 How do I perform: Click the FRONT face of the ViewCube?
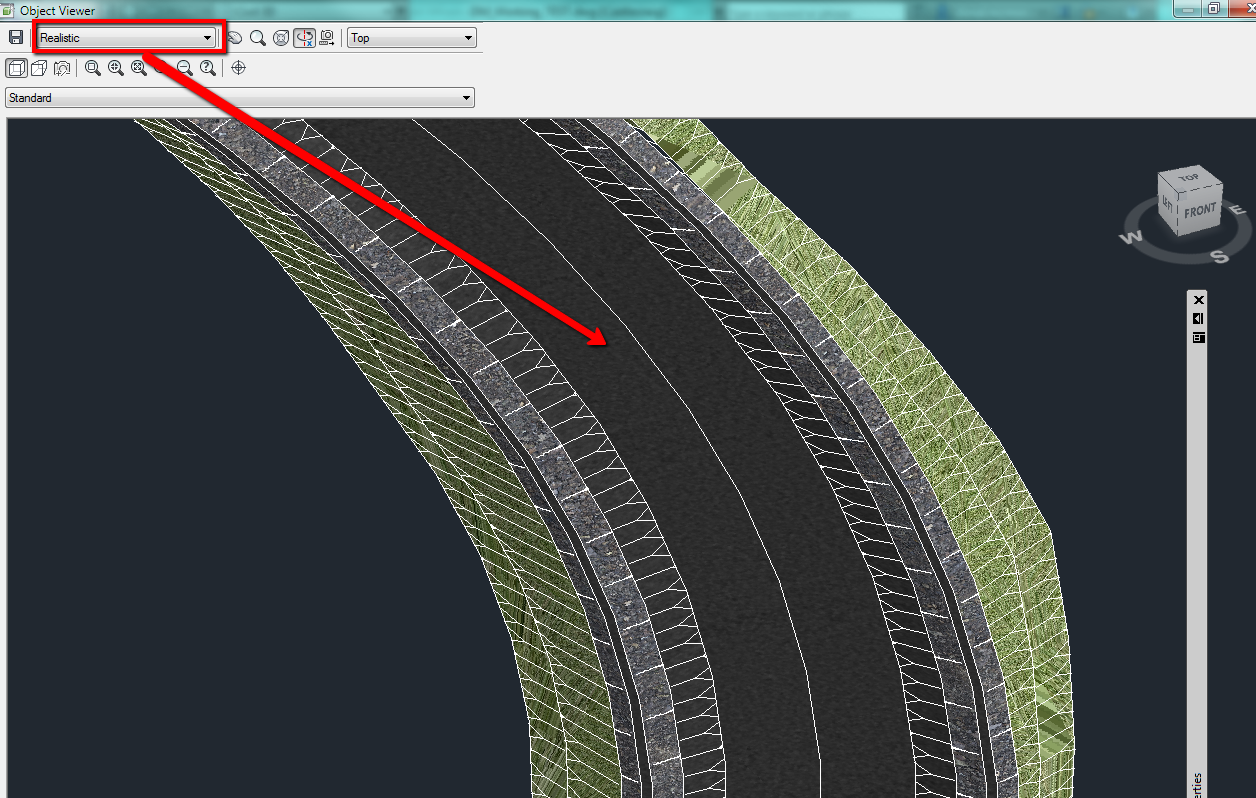1201,211
